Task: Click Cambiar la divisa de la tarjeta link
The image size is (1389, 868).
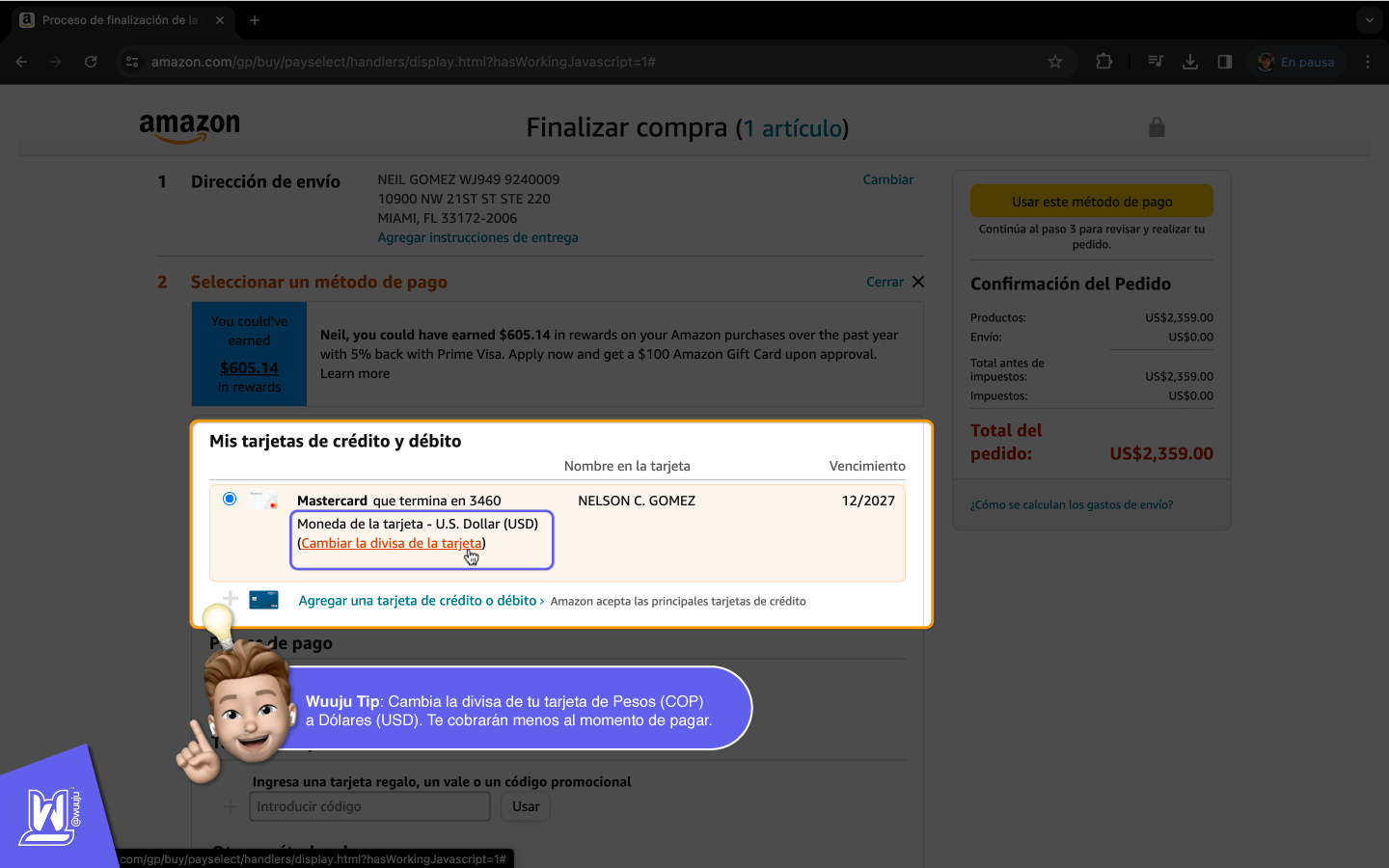Action: pyautogui.click(x=391, y=543)
